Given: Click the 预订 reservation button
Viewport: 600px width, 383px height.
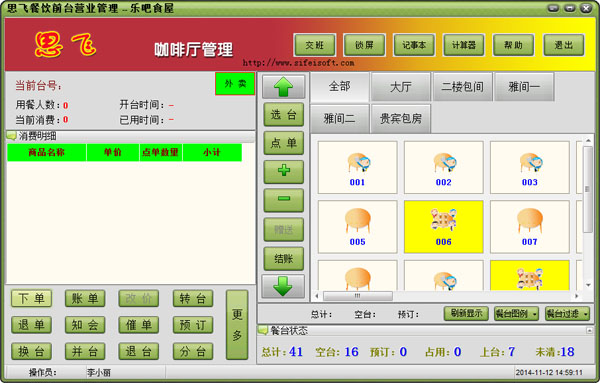Looking at the screenshot, I should pyautogui.click(x=193, y=325).
